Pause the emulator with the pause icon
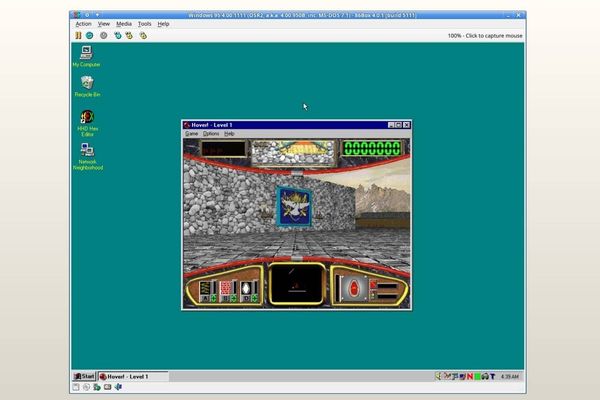 coord(78,36)
